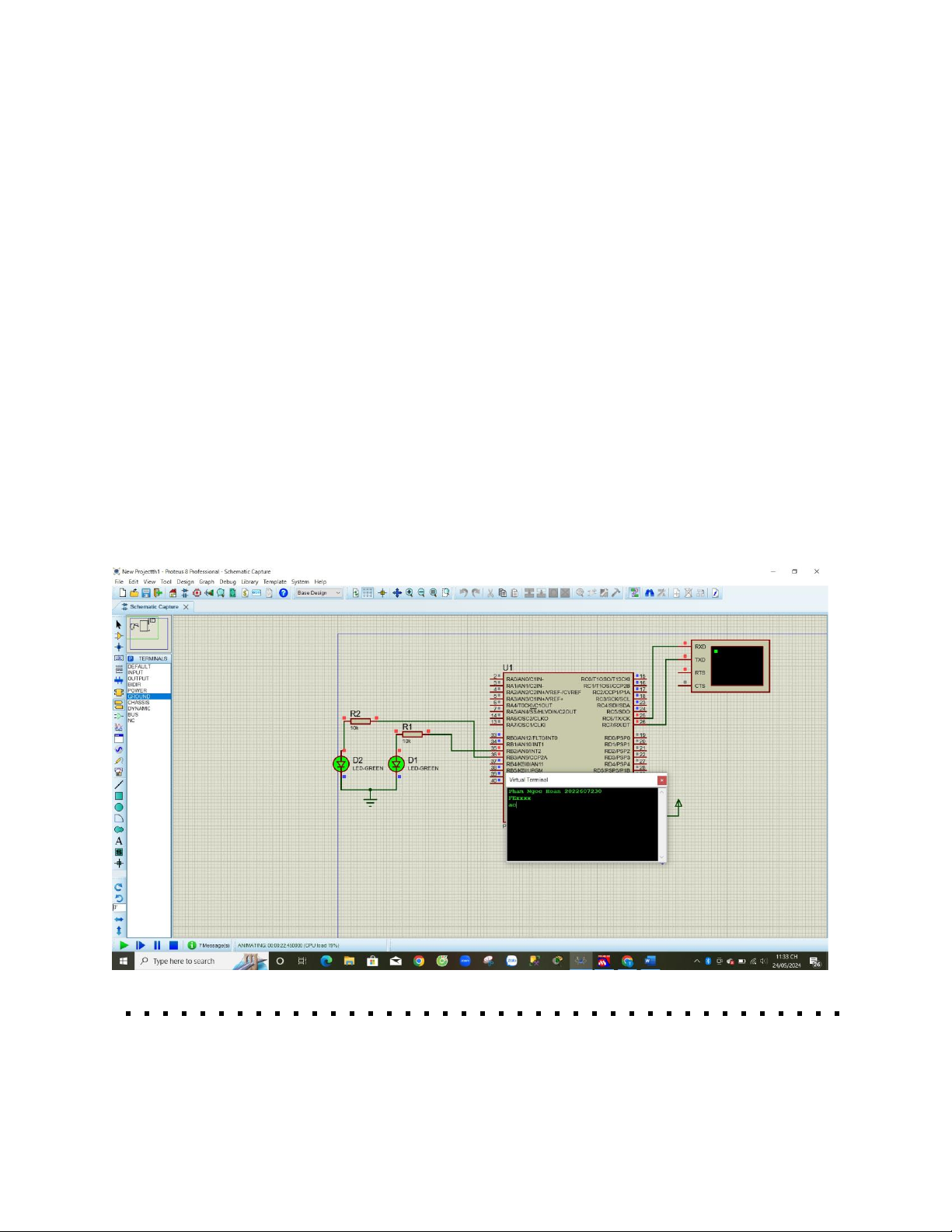Pause the running simulation

[x=157, y=945]
